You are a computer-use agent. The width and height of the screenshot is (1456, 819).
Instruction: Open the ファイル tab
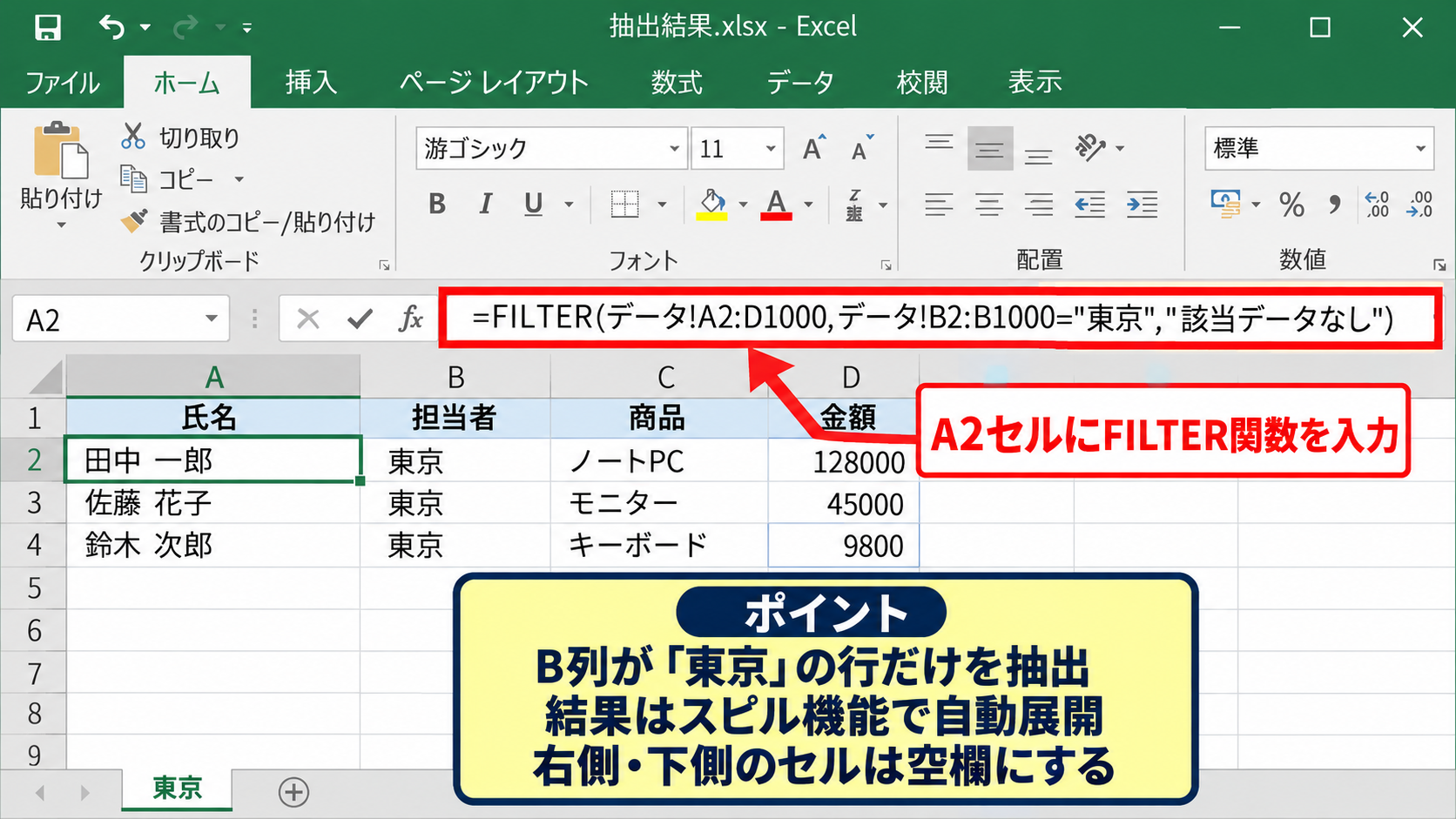tap(62, 83)
